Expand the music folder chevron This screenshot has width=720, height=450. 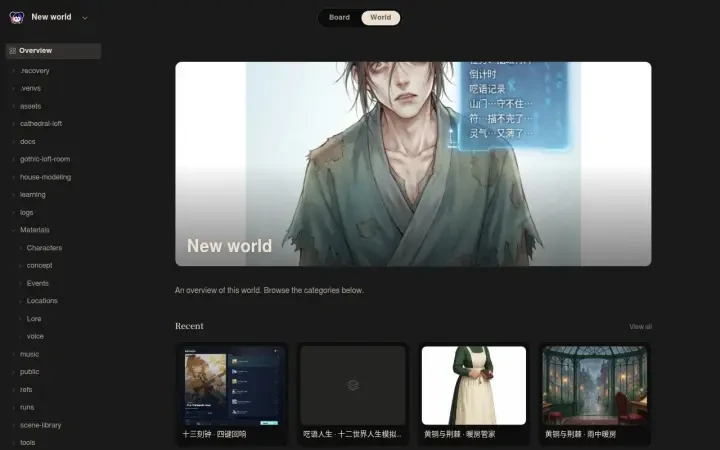[x=13, y=354]
